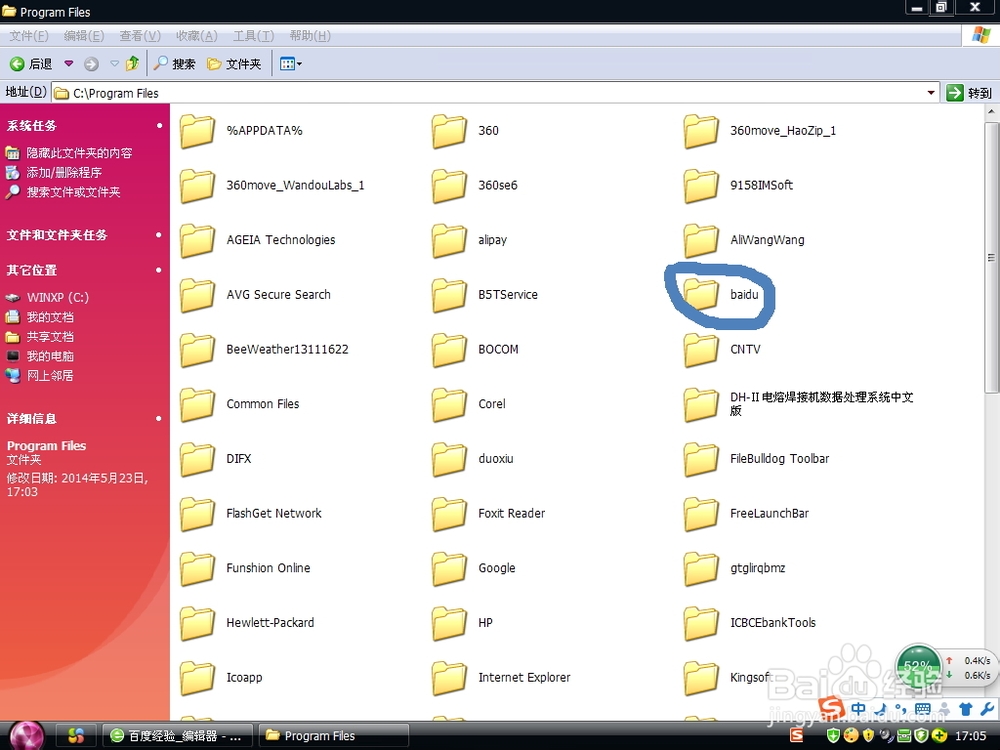Select the Corel folder icon
The image size is (1000, 750).
tap(449, 405)
